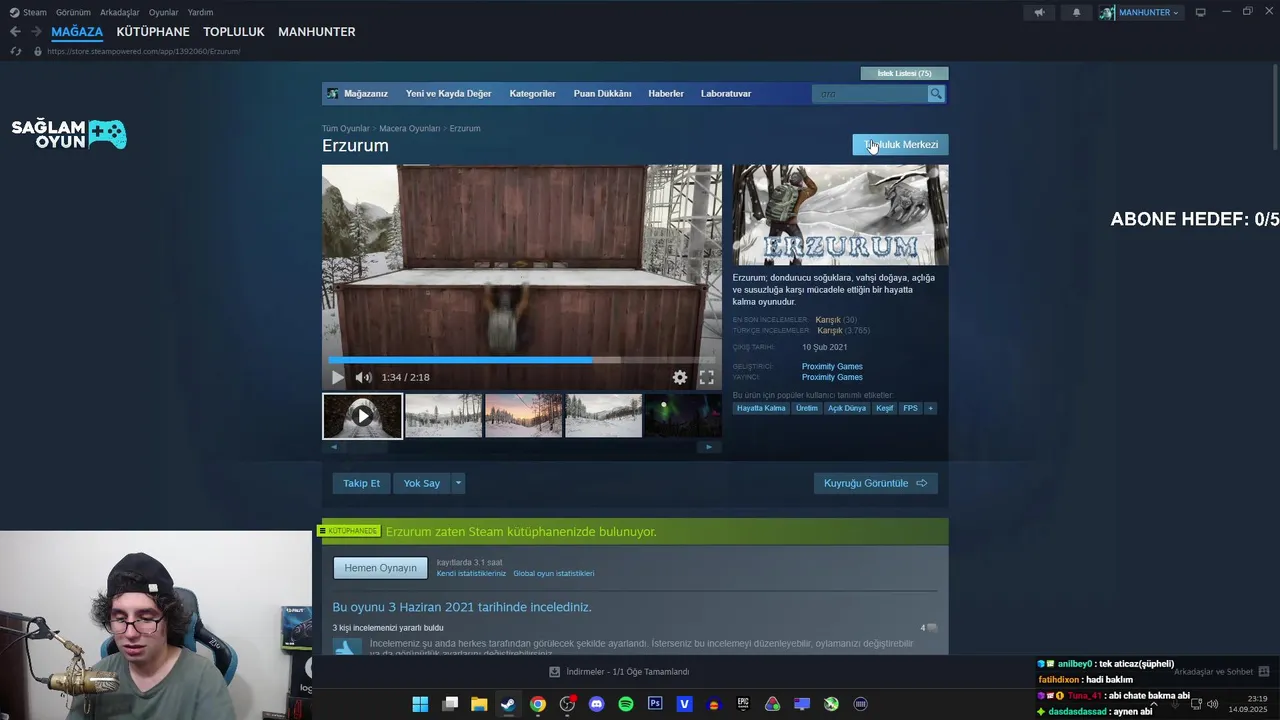Screen dimensions: 1280x720
Task: Open Yeni ve Kayda Değer menu
Action: click(448, 93)
